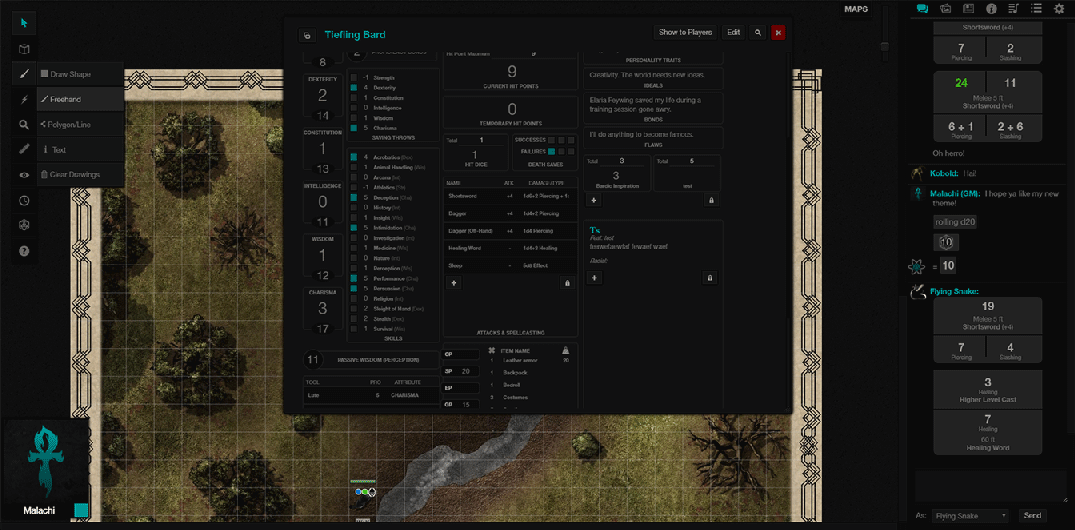
Task: Click Show to Players button
Action: click(686, 32)
